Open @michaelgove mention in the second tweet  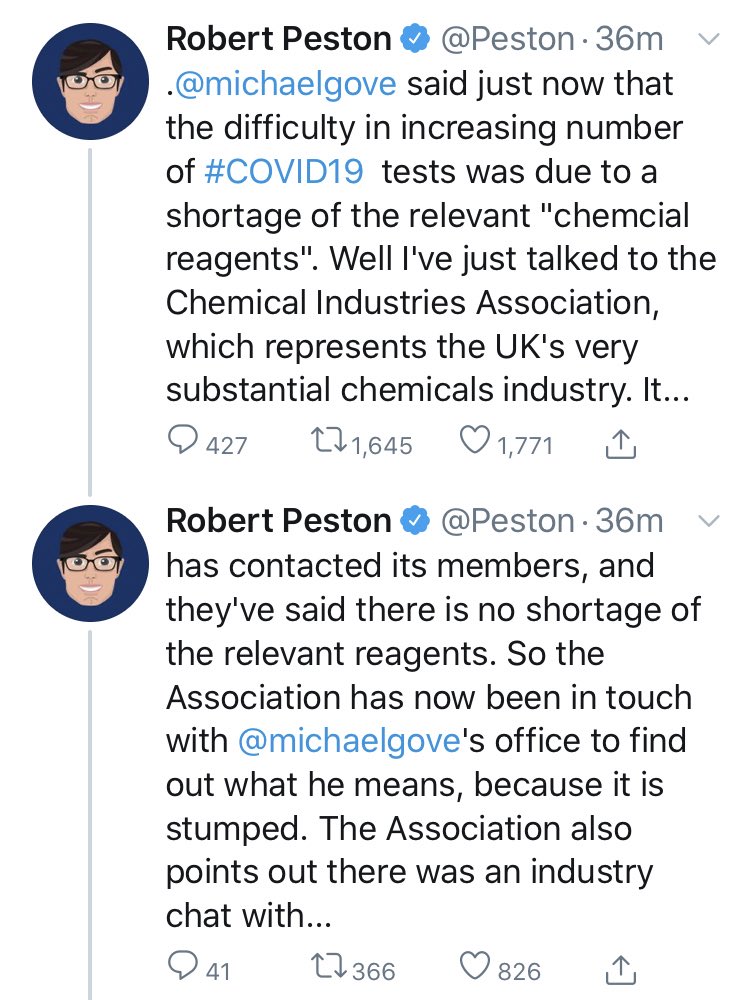click(x=349, y=741)
